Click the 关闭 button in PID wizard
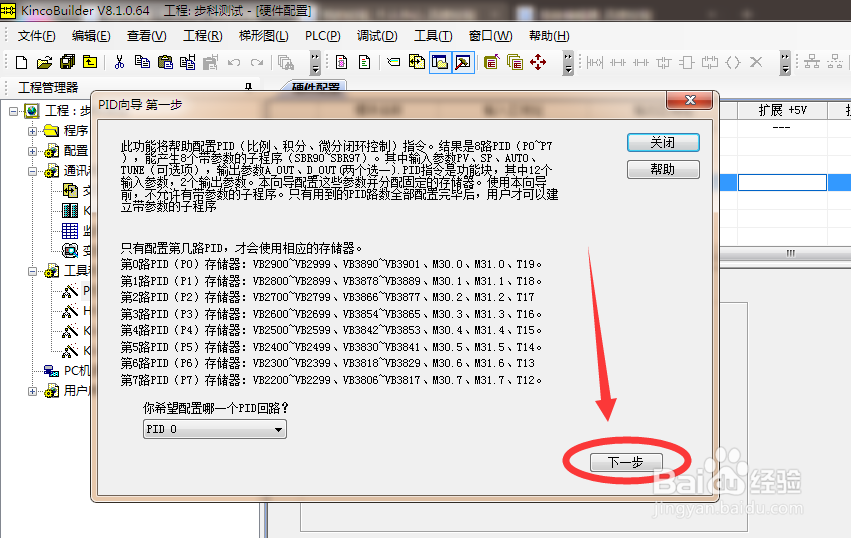Image resolution: width=851 pixels, height=538 pixels. click(663, 143)
